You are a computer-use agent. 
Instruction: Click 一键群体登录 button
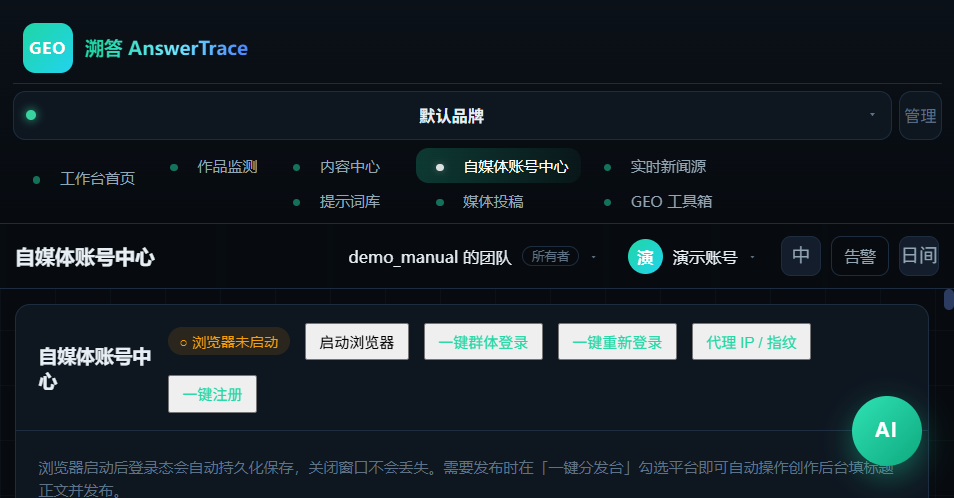click(483, 342)
